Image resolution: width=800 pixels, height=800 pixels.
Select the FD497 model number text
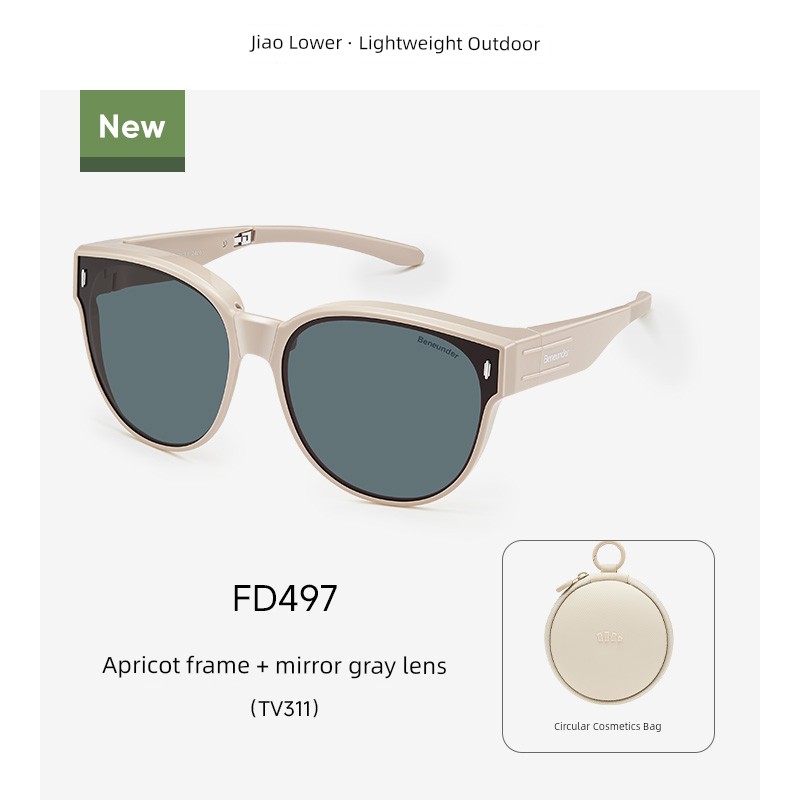(285, 598)
